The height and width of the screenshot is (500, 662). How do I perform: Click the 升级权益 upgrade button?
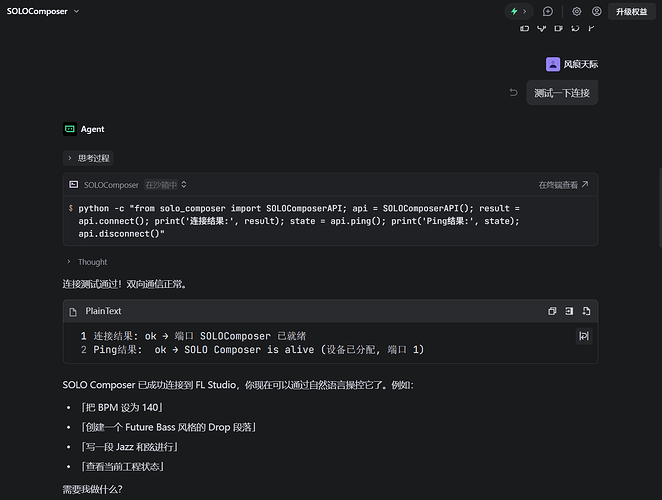(631, 11)
